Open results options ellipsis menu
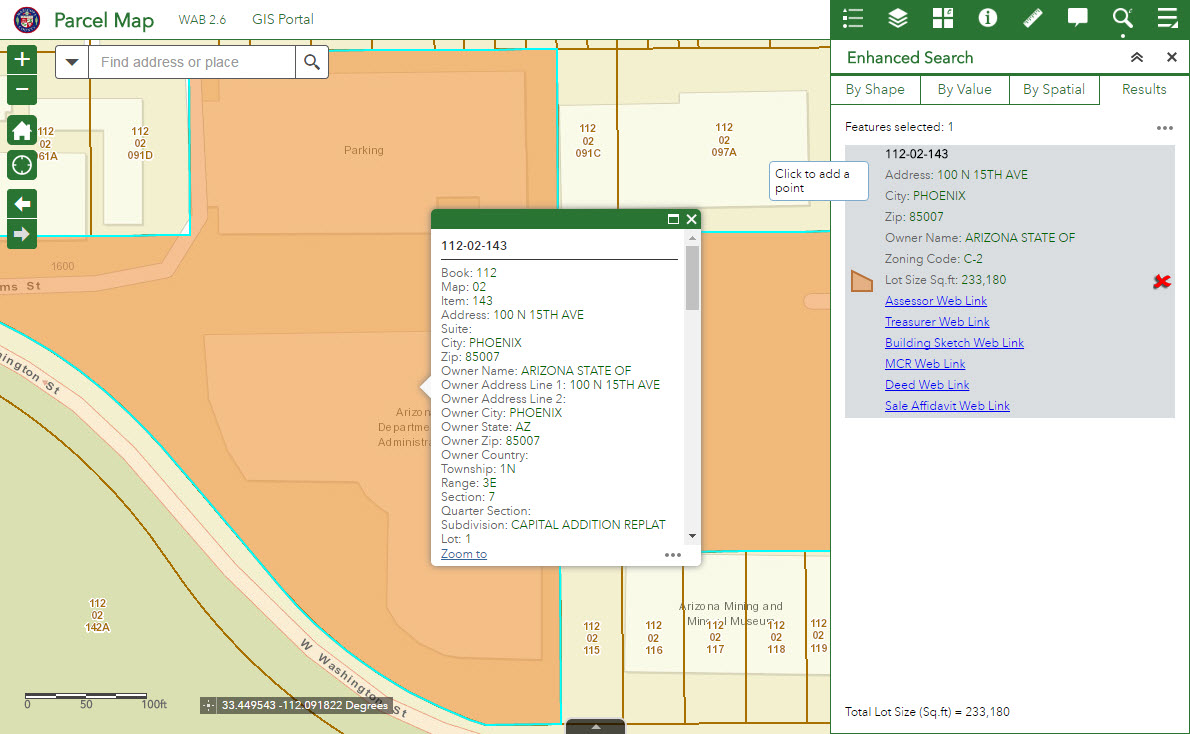1190x734 pixels. [x=1164, y=128]
